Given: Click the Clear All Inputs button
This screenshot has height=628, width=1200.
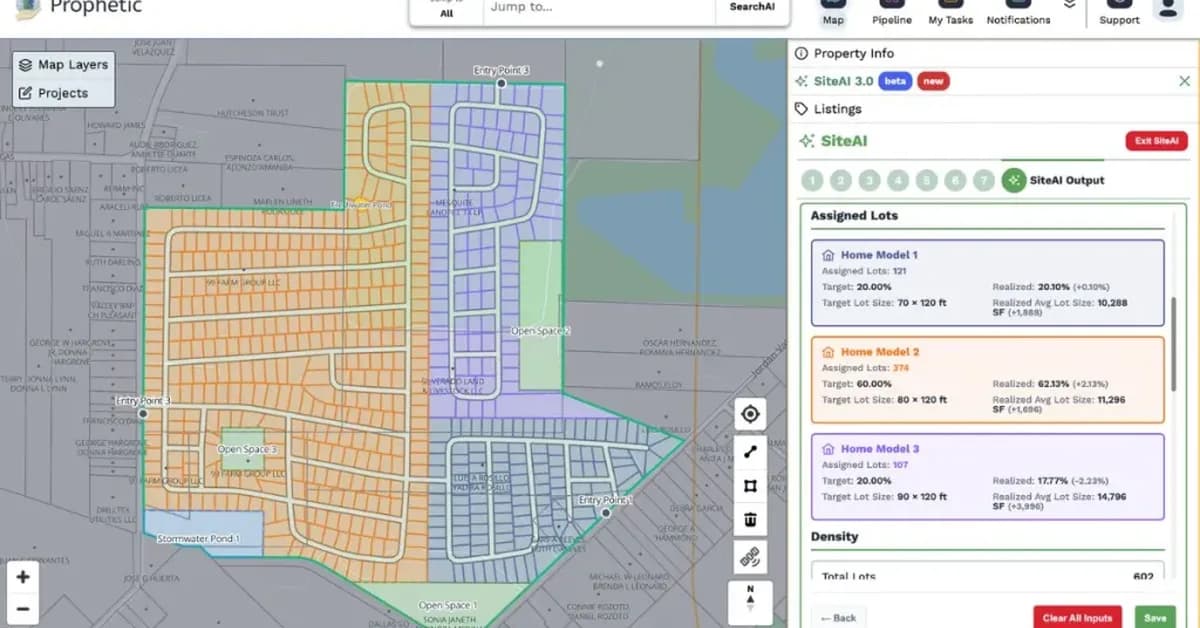Looking at the screenshot, I should (x=1078, y=618).
